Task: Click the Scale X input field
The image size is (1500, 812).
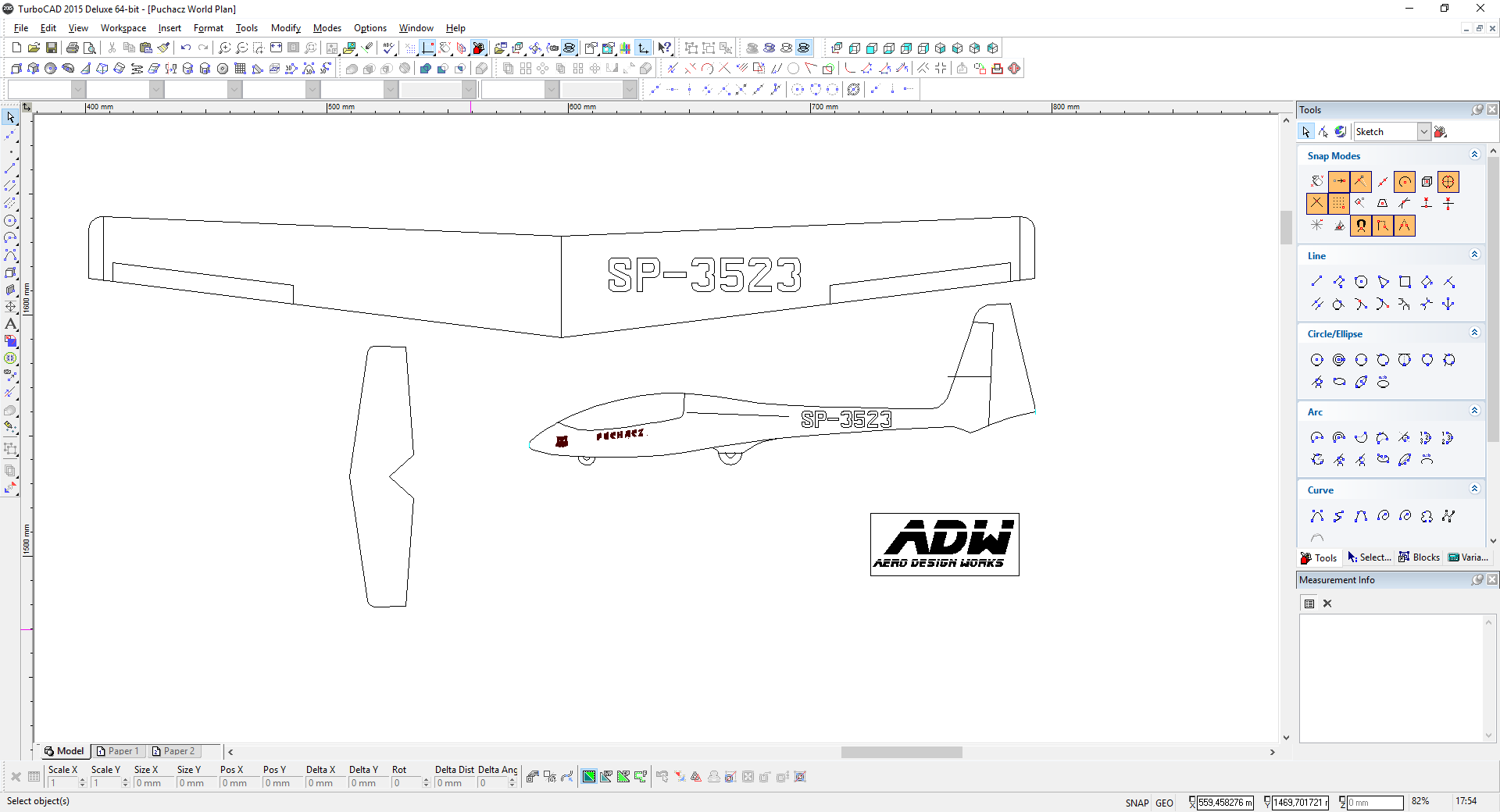Action: (64, 783)
